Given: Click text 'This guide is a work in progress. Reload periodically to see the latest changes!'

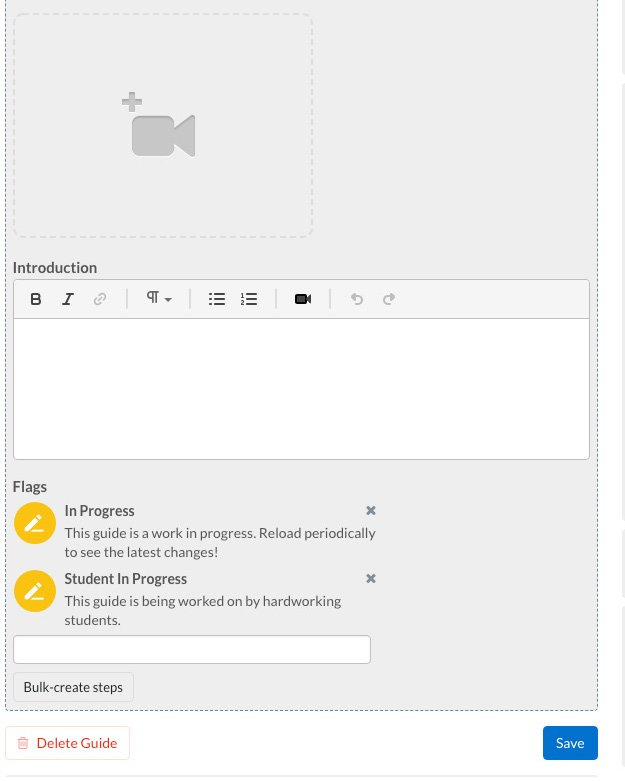Looking at the screenshot, I should click(x=220, y=543).
